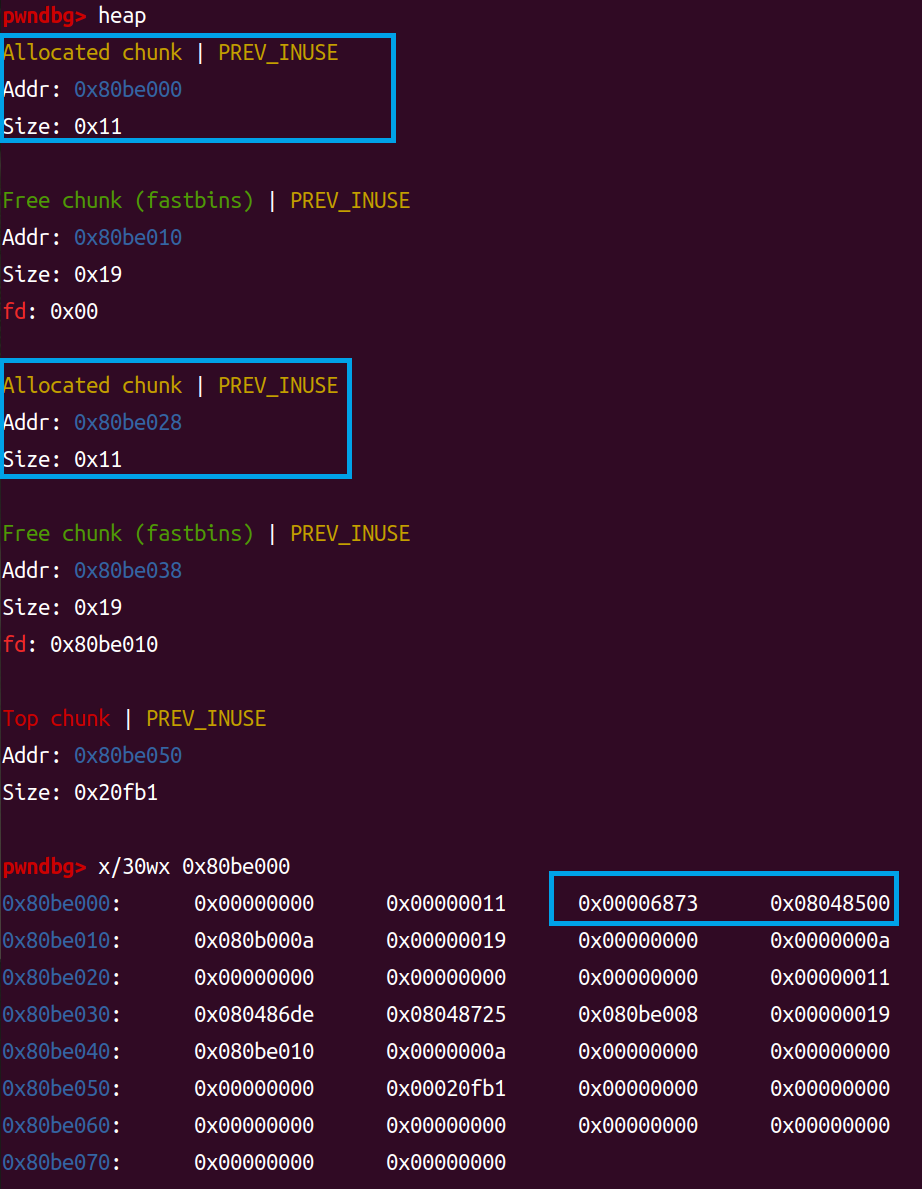The height and width of the screenshot is (1189, 922).
Task: Click the red "Top chunk" label
Action: (x=56, y=719)
